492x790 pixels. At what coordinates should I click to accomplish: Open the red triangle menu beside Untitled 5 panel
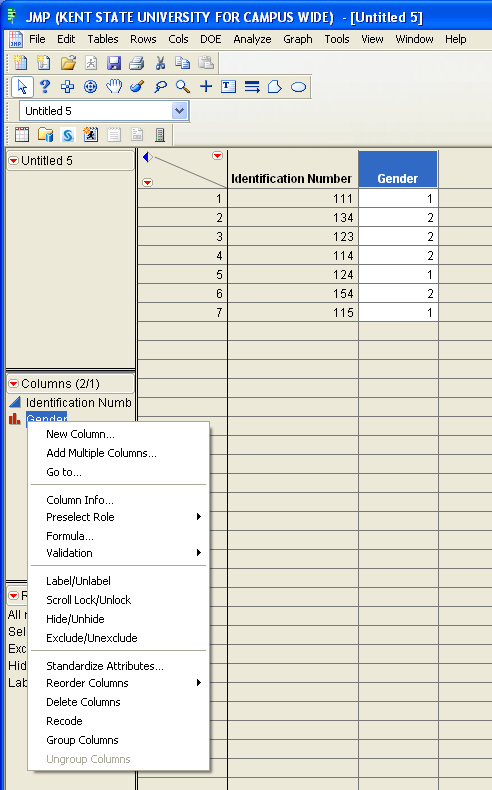coord(14,161)
